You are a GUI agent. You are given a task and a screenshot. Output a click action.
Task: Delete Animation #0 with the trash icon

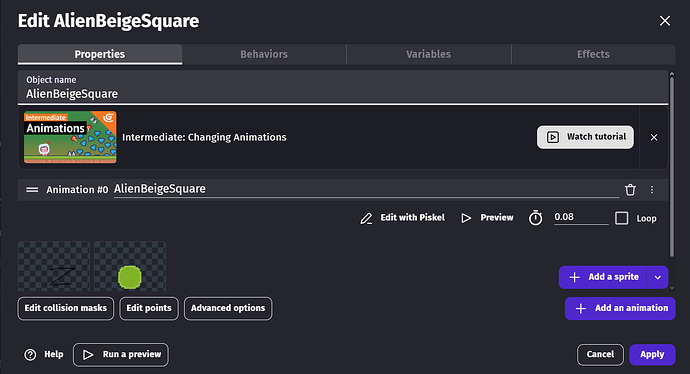click(x=630, y=190)
